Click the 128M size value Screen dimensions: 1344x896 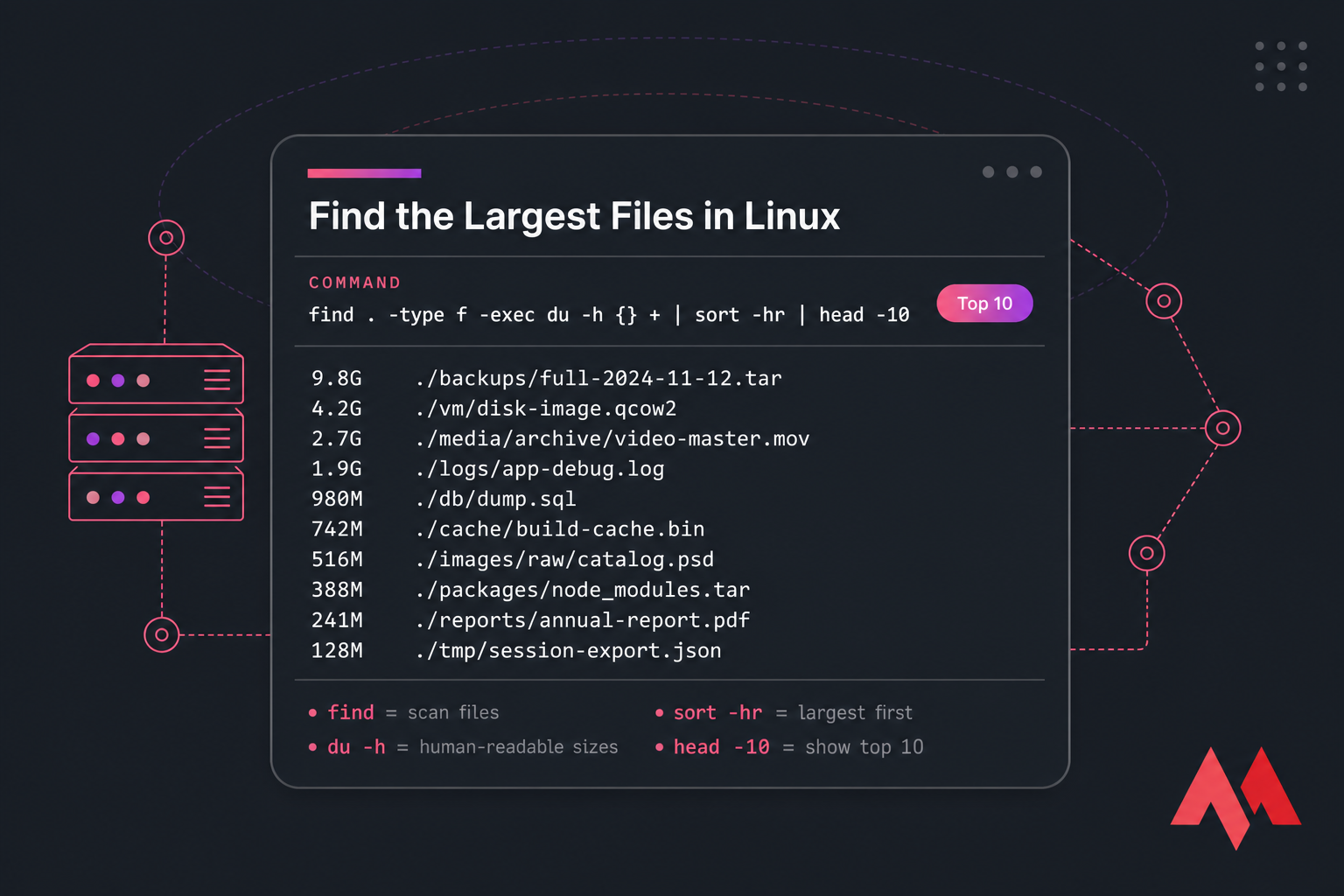337,650
